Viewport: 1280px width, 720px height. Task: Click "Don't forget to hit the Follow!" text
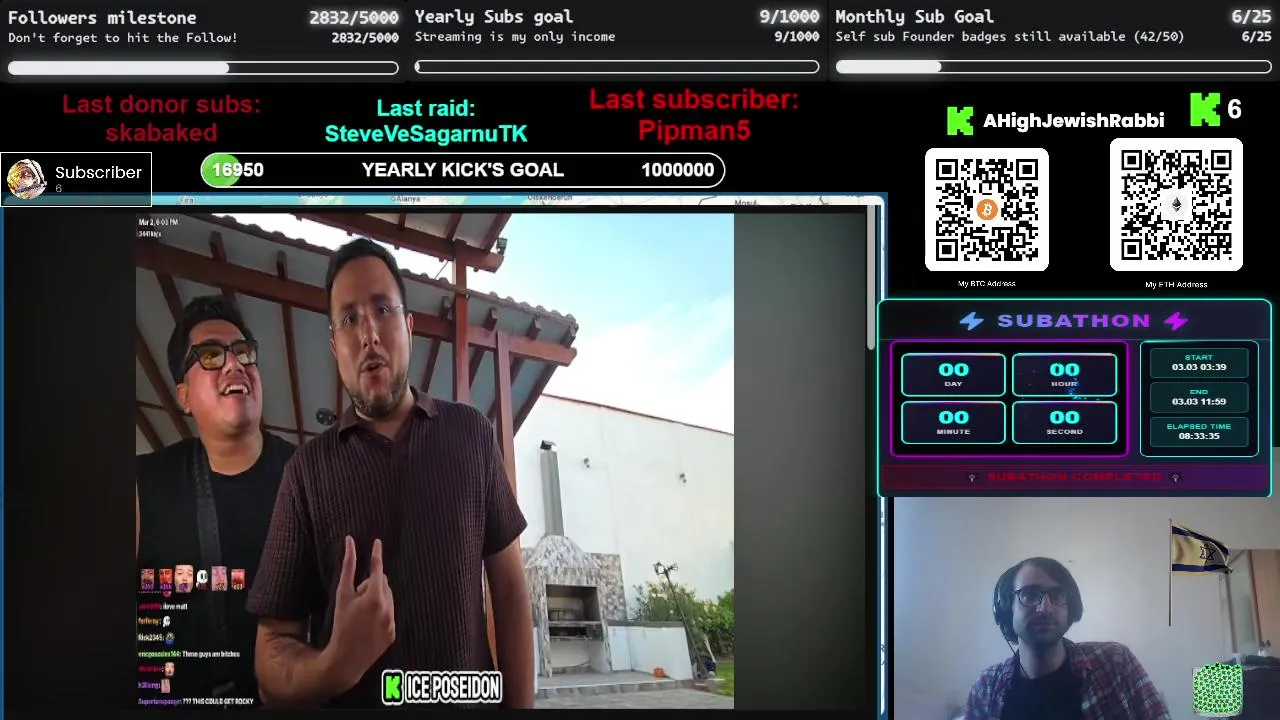click(123, 37)
